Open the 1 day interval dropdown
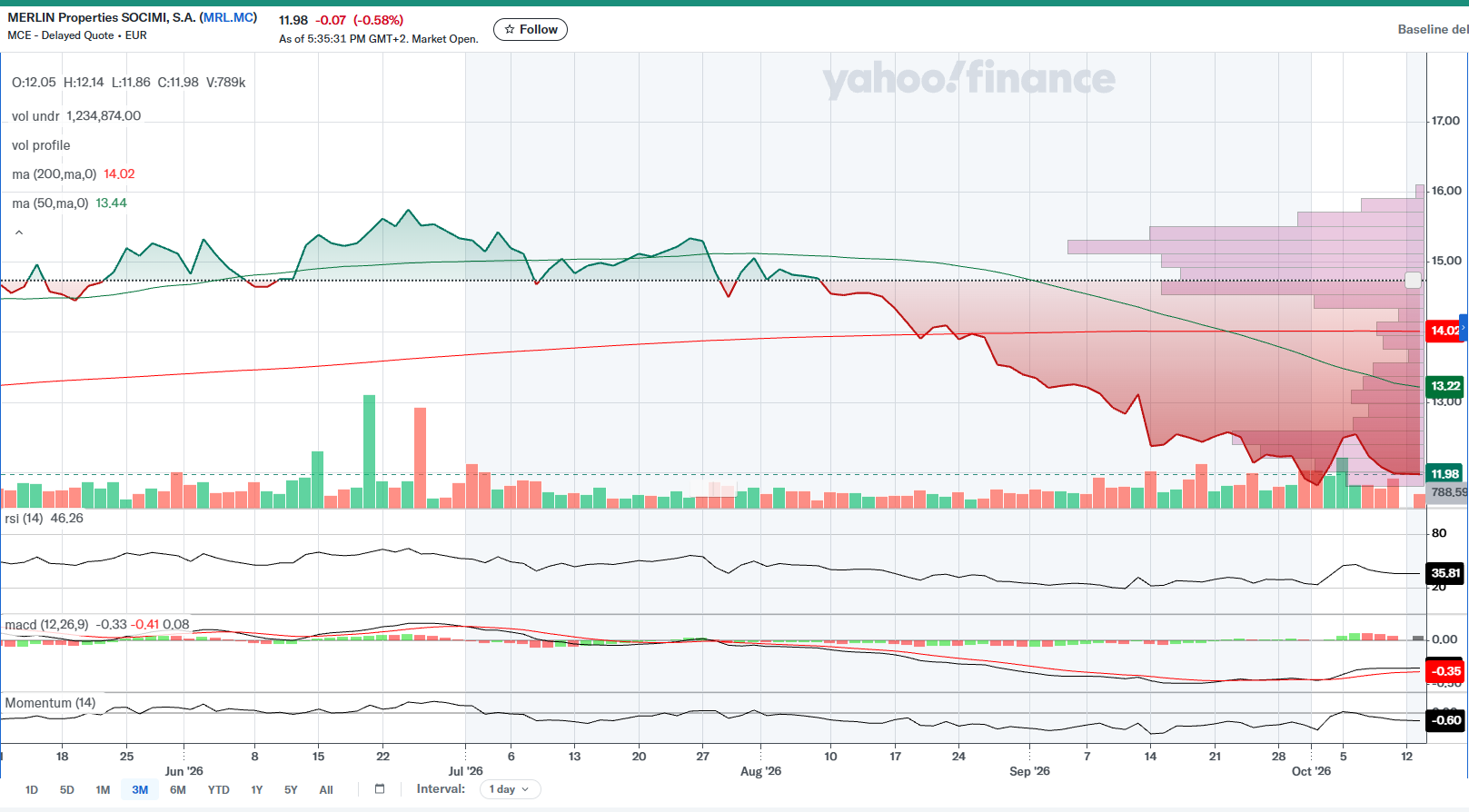 click(510, 789)
